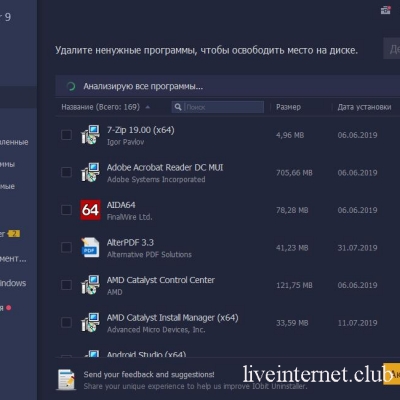The height and width of the screenshot is (400, 400).
Task: Select AMD Catalyst Install Manager (x64) name
Action: (x=172, y=318)
